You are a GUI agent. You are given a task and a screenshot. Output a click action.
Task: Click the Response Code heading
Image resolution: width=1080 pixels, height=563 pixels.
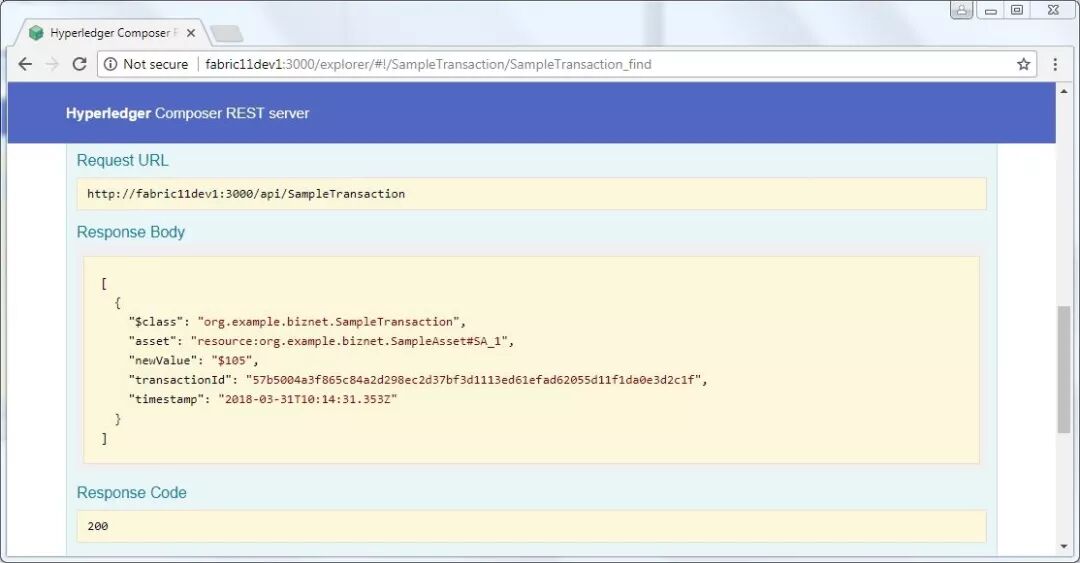[x=132, y=493]
